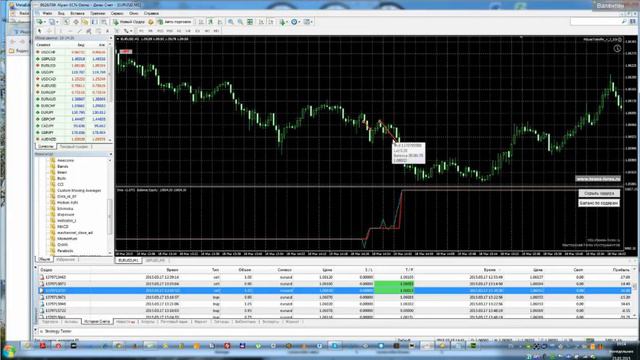
Task: Select the Fibonacci retracement tool
Action: click(x=98, y=31)
